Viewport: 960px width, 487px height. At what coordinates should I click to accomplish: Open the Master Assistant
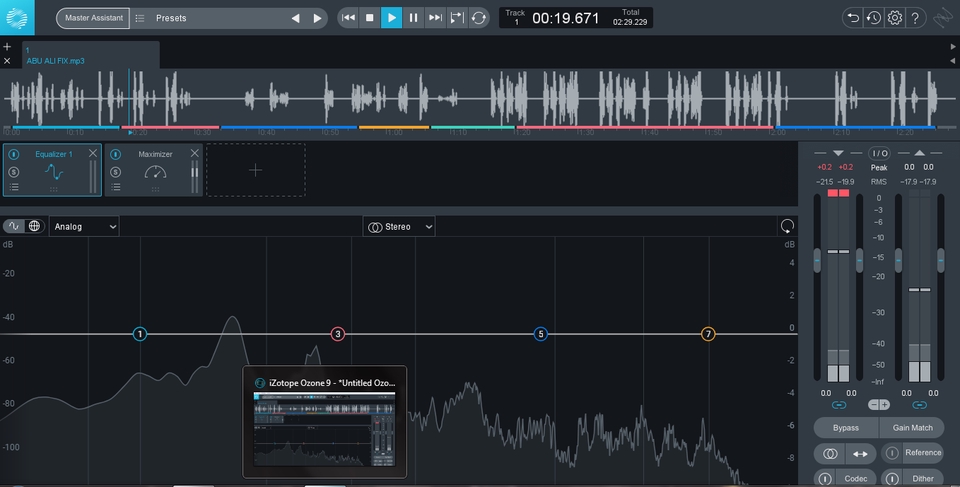coord(93,18)
